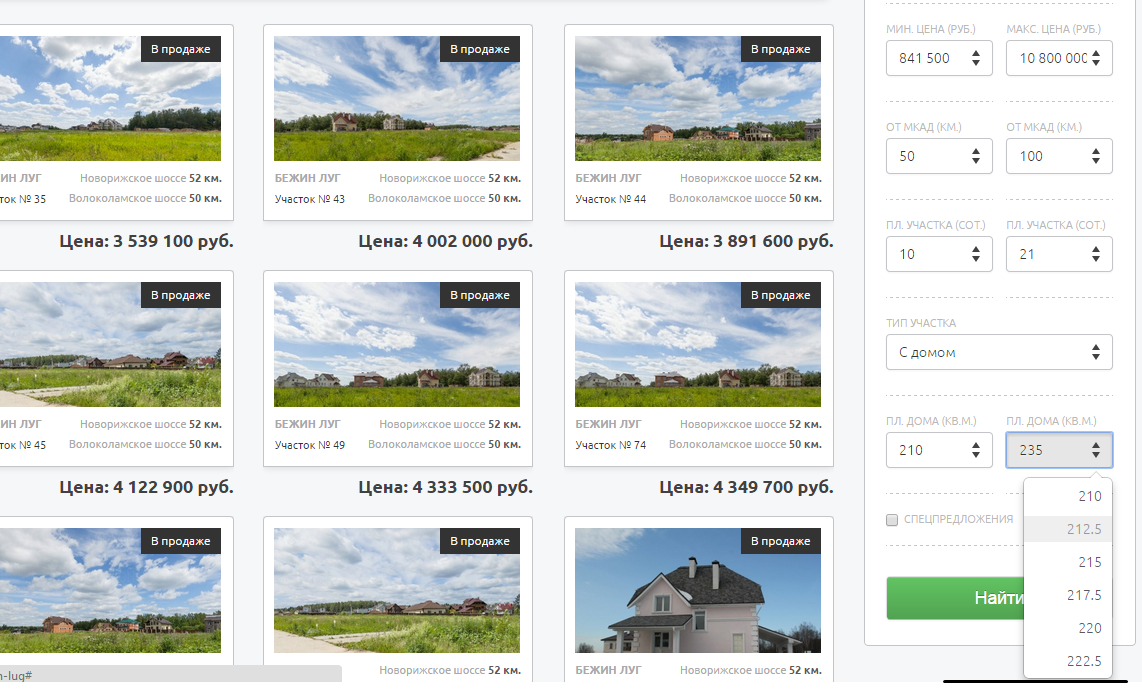Expand the maximum MKAD distance 100 selector
This screenshot has width=1142, height=692.
1059,156
